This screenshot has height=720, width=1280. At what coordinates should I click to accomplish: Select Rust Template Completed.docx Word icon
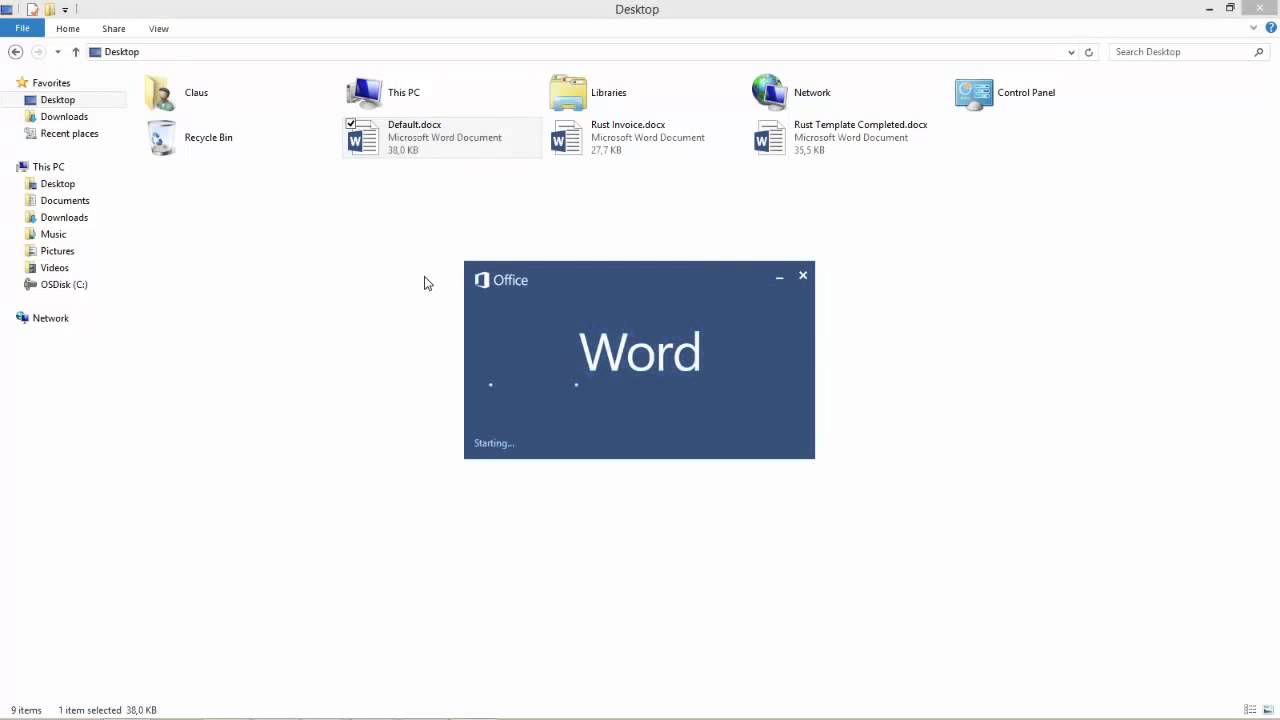point(769,137)
